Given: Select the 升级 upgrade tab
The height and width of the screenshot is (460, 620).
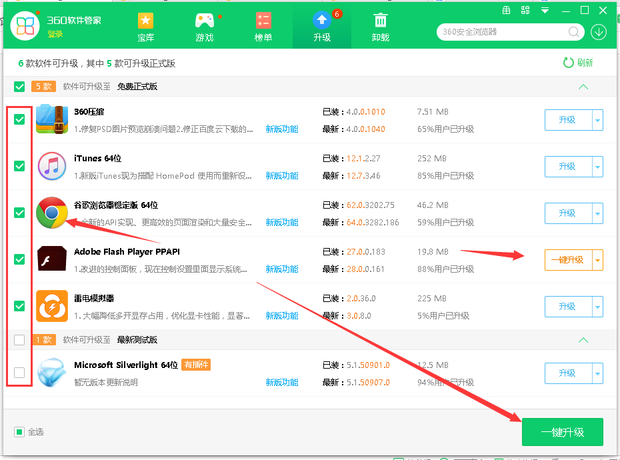Looking at the screenshot, I should pyautogui.click(x=322, y=27).
